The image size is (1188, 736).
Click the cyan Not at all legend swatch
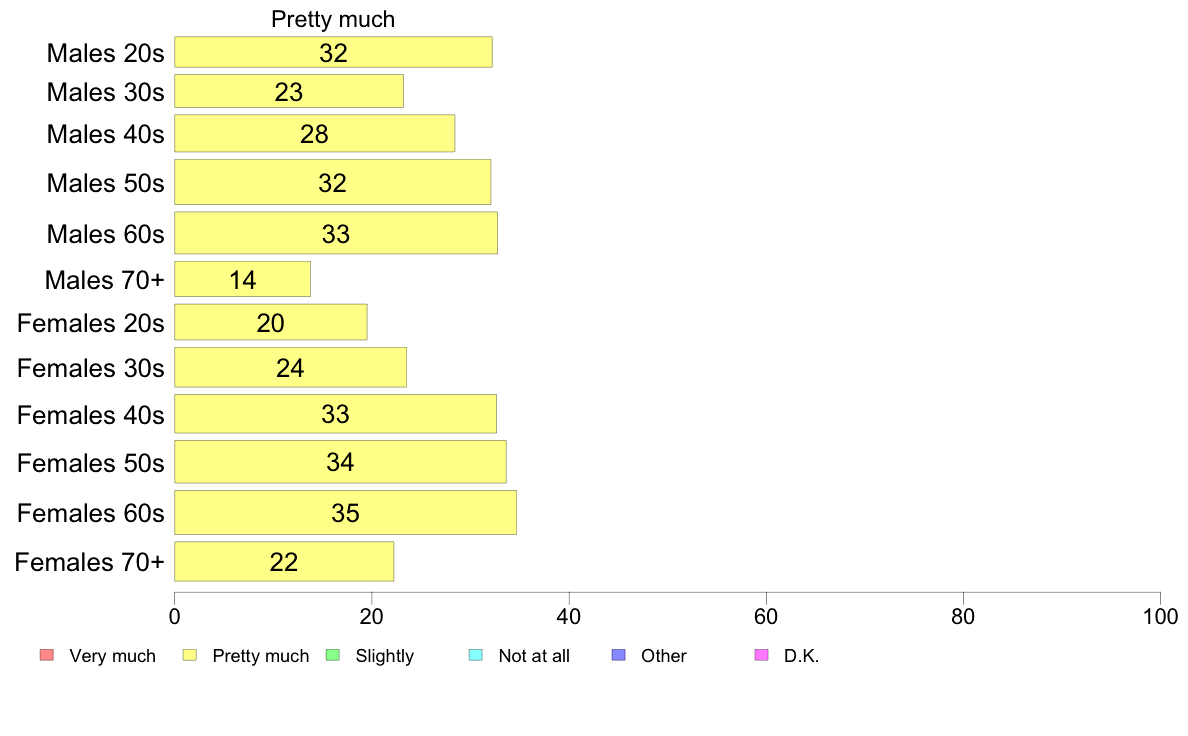[476, 655]
